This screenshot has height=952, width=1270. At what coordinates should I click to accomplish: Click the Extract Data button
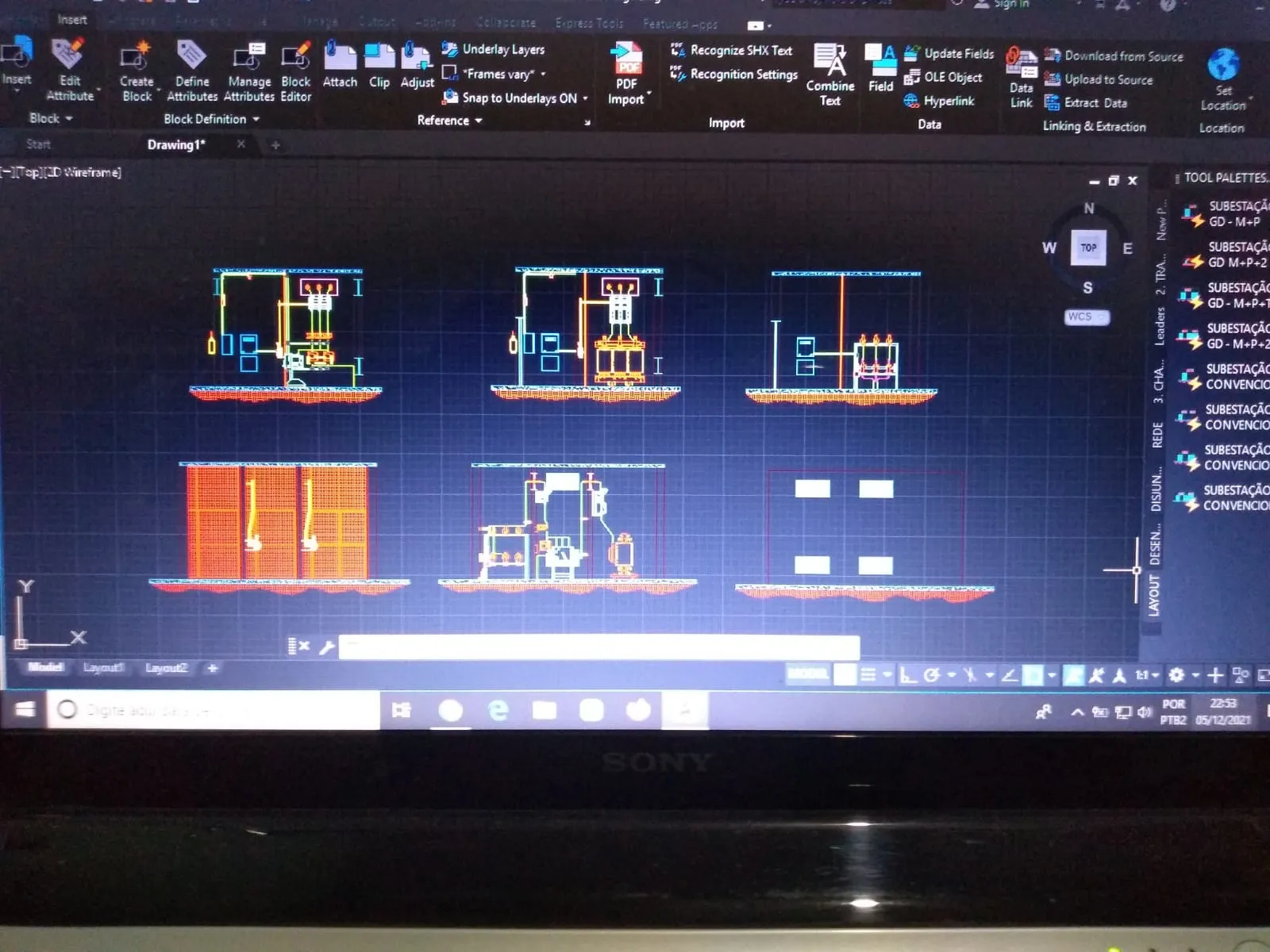[1095, 103]
